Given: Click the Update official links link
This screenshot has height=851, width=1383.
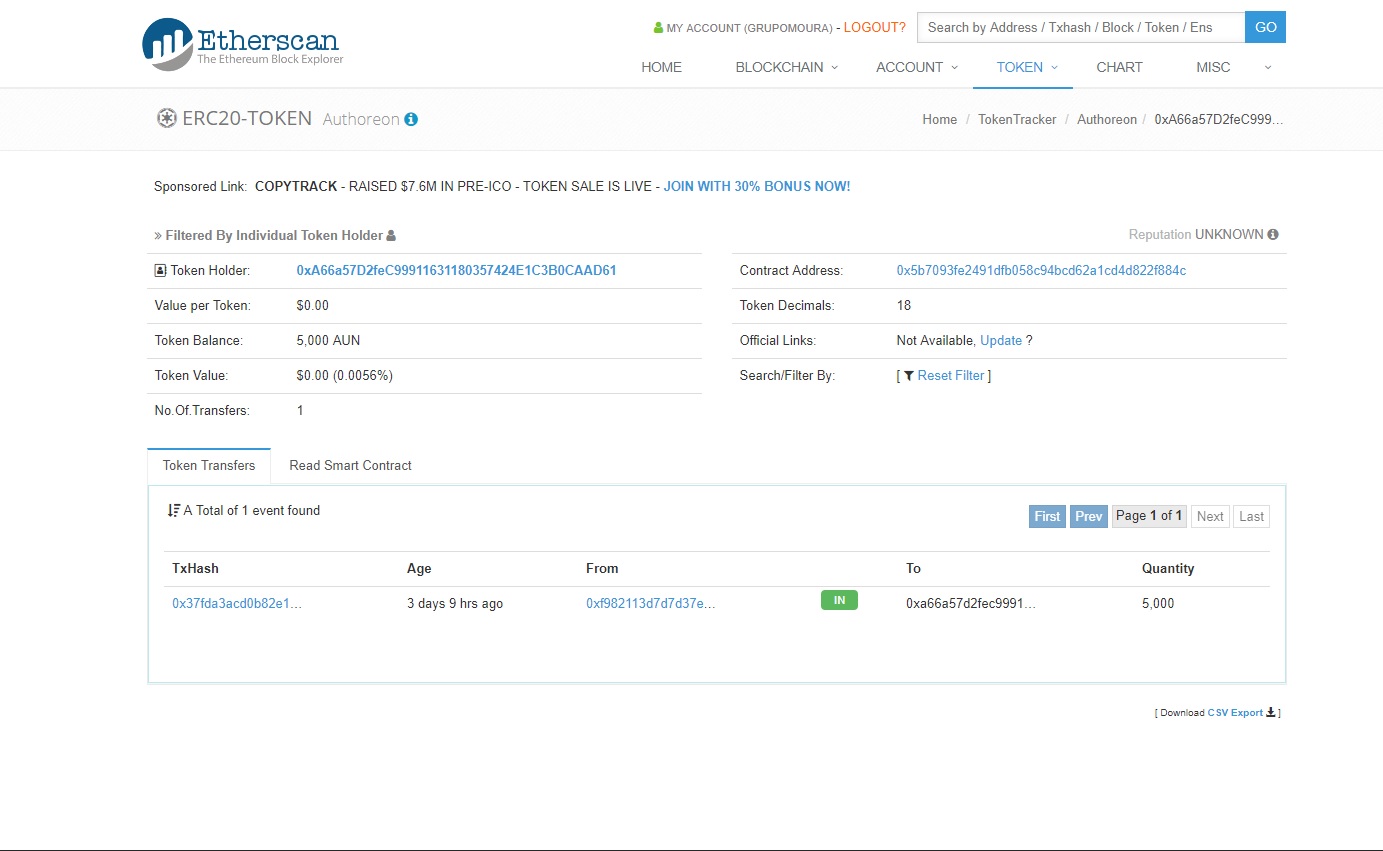Looking at the screenshot, I should pyautogui.click(x=1001, y=340).
